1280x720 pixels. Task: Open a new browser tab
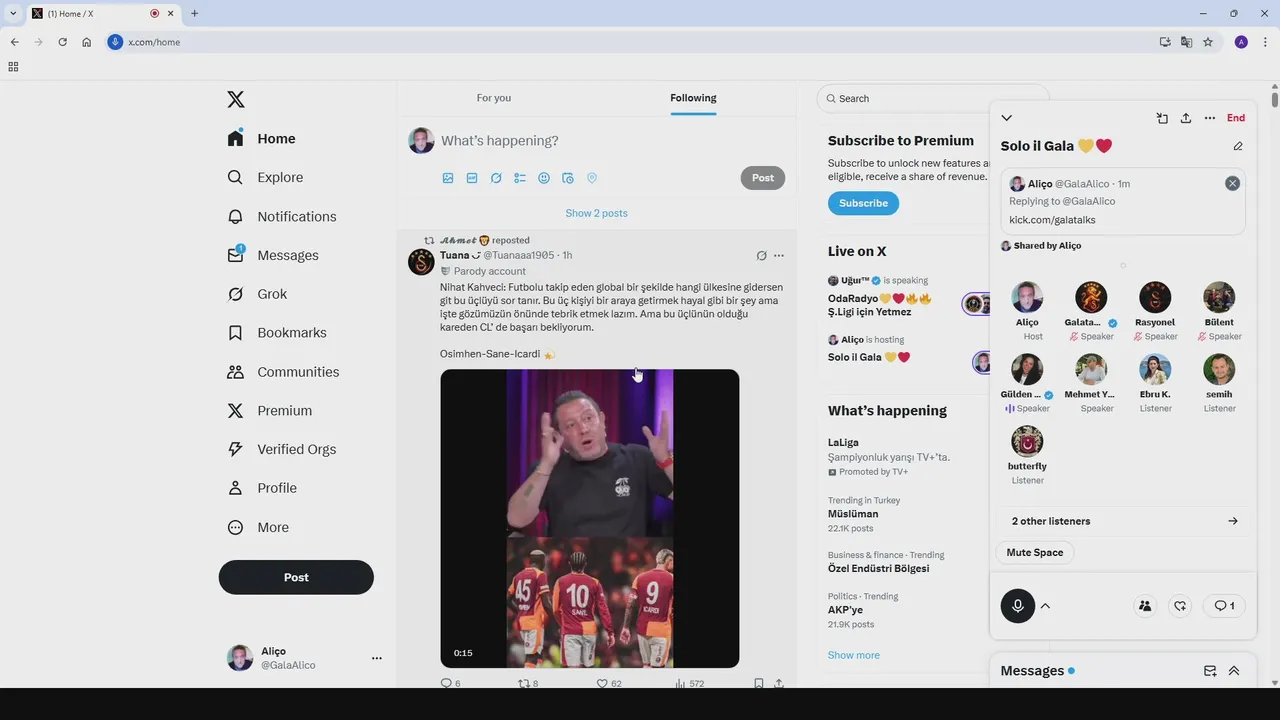pyautogui.click(x=194, y=13)
